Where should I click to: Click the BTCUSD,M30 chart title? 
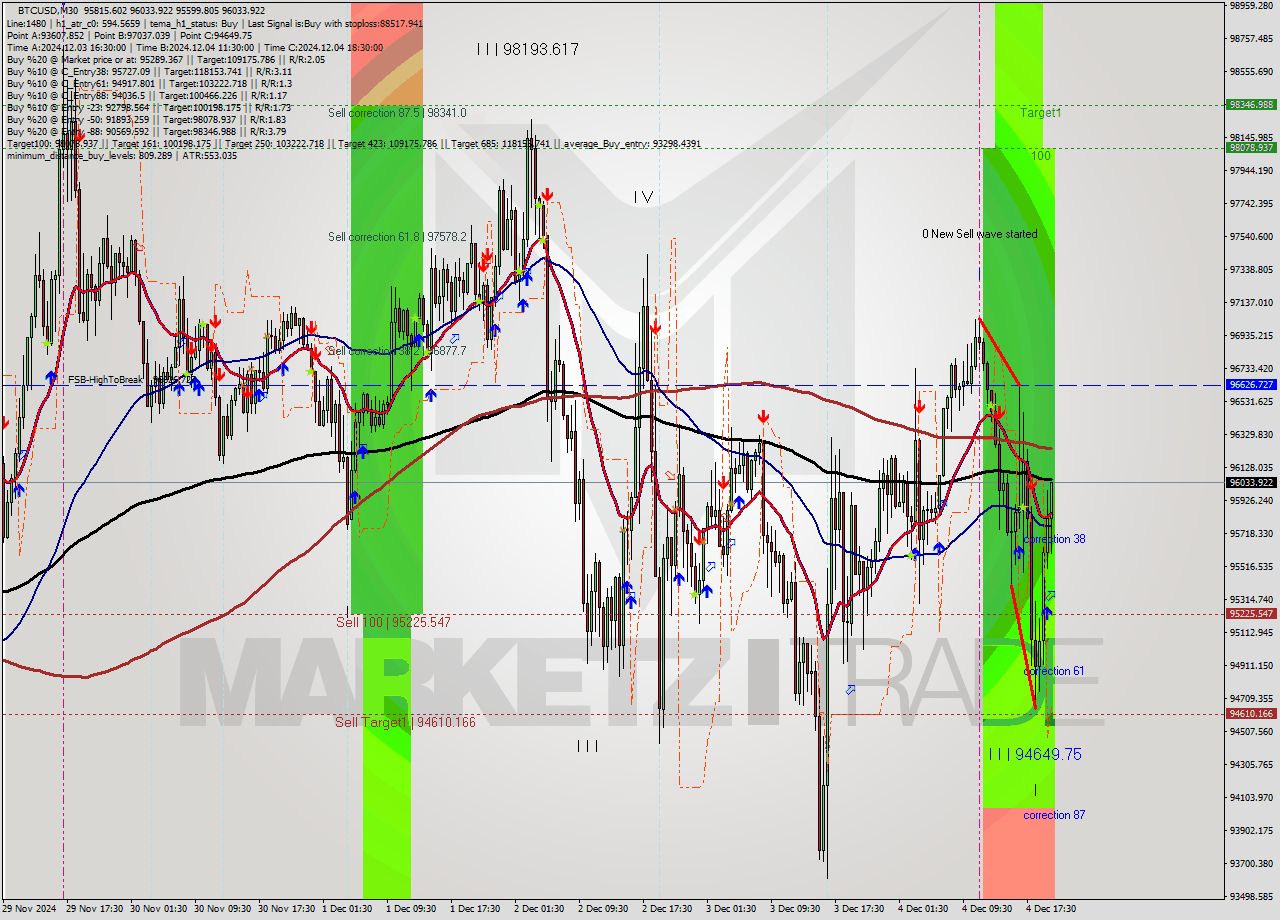47,10
